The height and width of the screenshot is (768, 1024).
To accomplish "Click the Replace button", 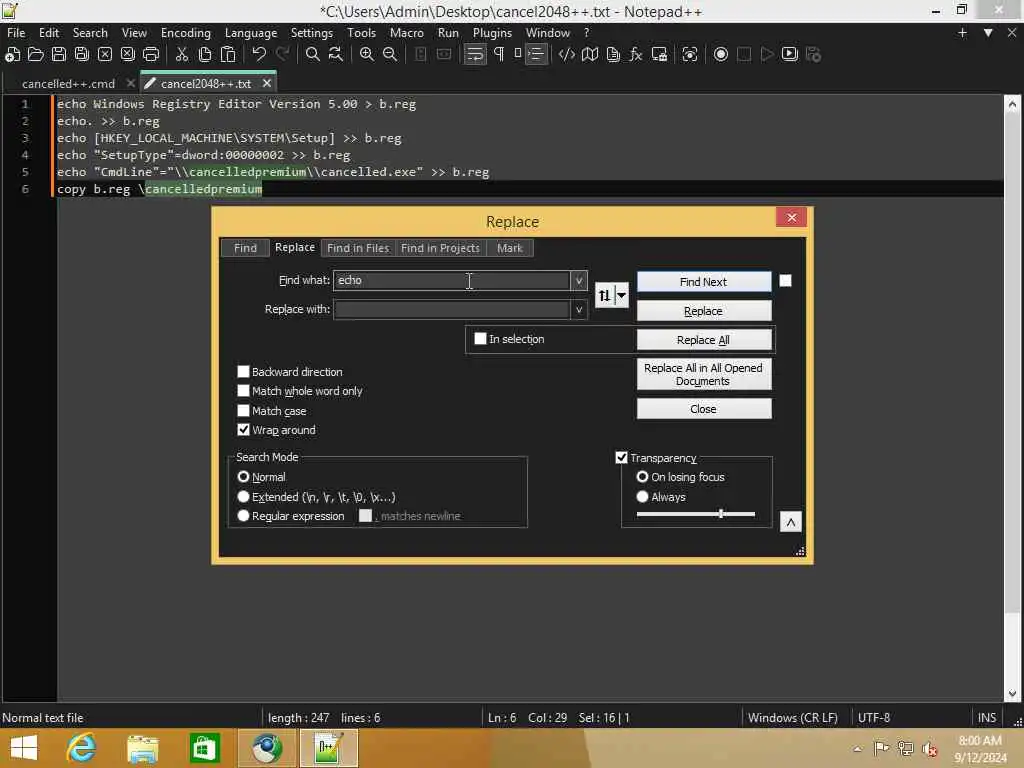I will (x=704, y=311).
